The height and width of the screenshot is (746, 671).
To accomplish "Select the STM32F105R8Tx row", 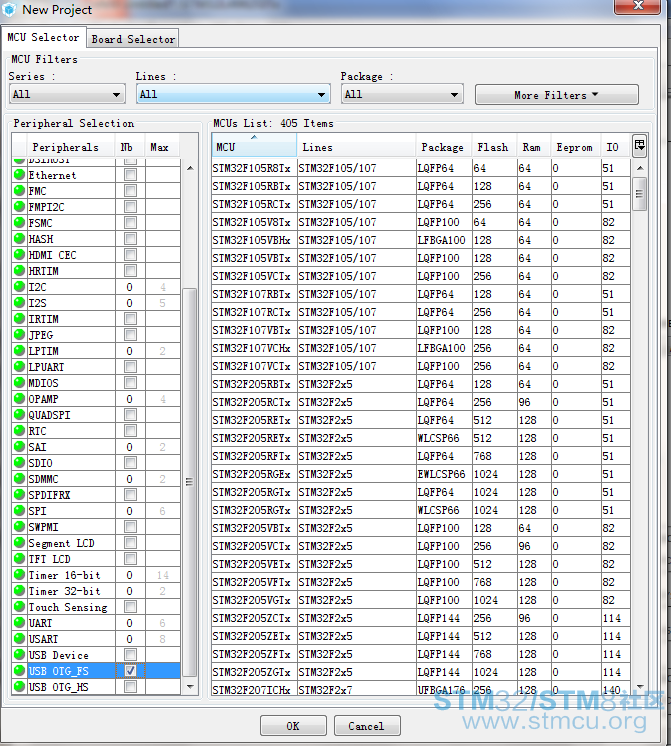I will (x=421, y=168).
